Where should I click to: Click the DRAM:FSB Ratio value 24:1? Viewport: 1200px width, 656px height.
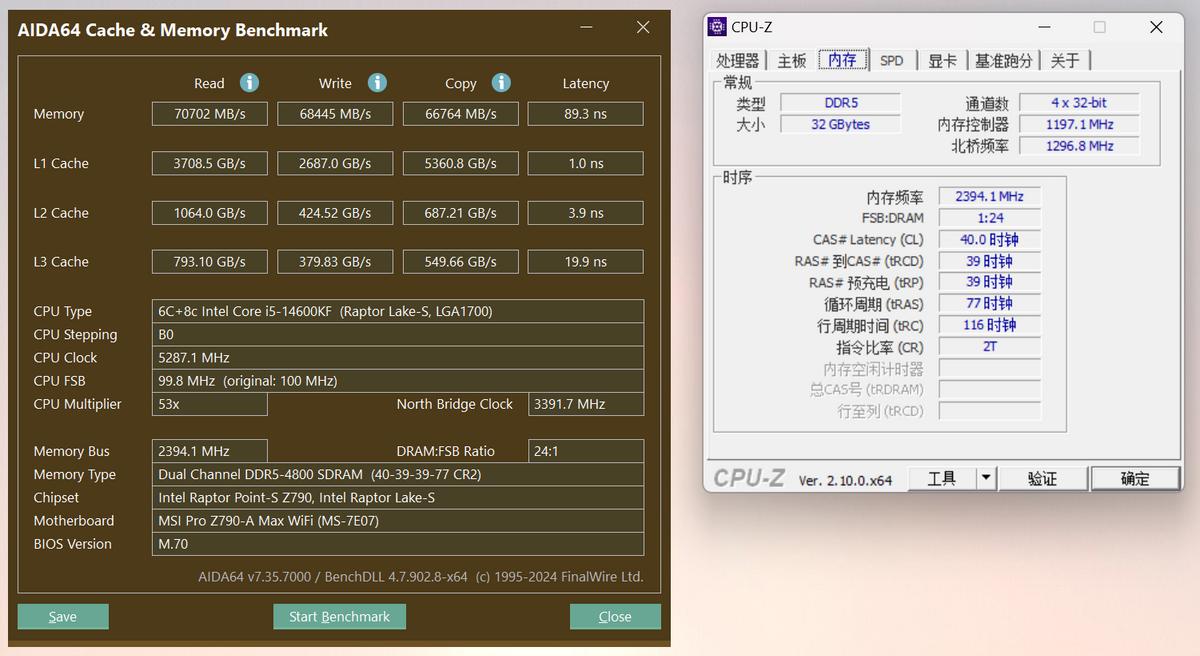[x=586, y=451]
